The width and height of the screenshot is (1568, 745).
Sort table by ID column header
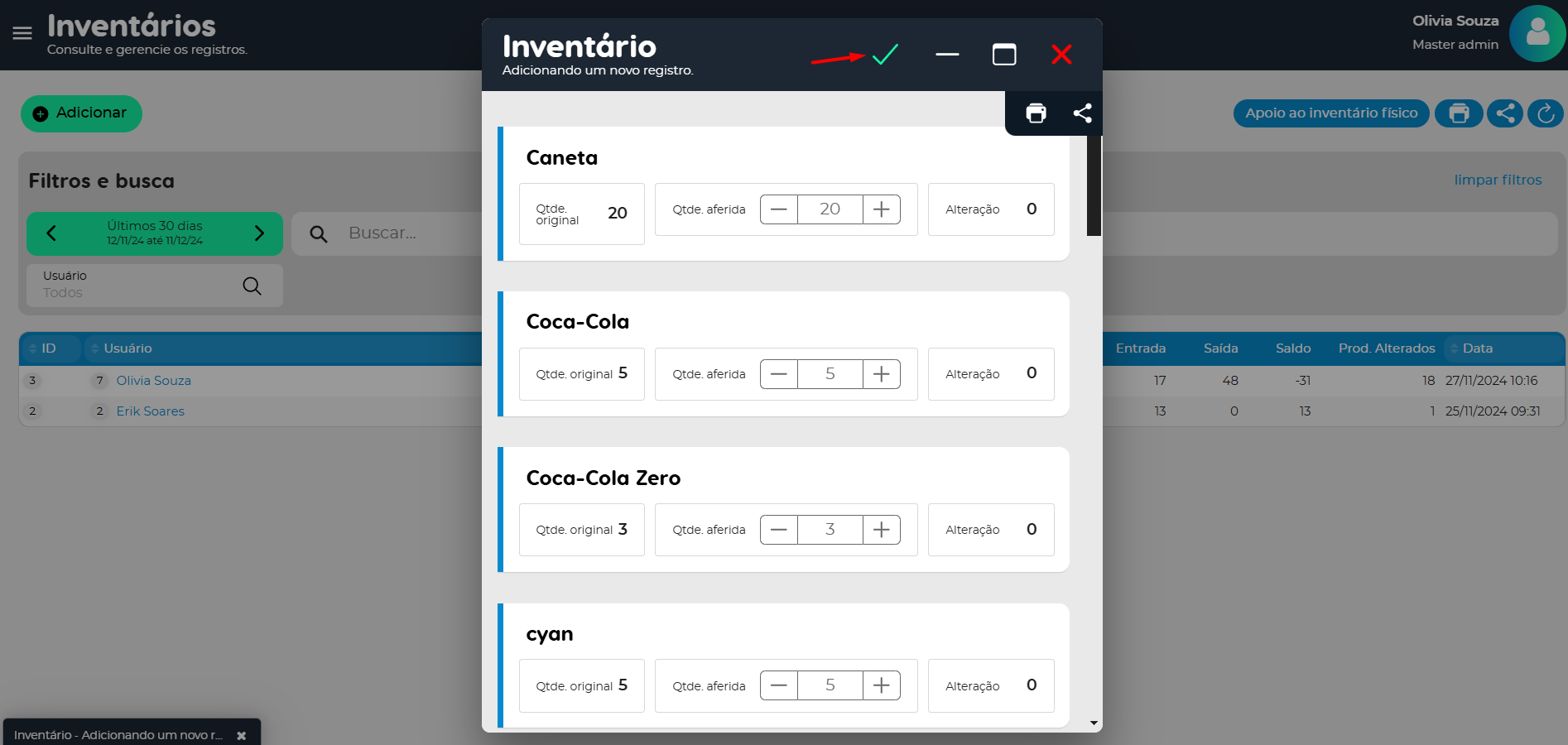49,348
